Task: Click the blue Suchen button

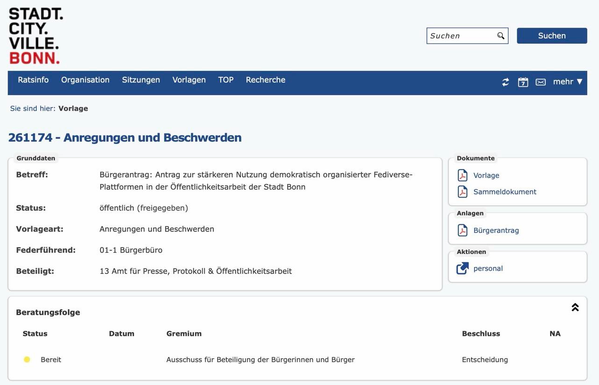Action: [x=552, y=36]
